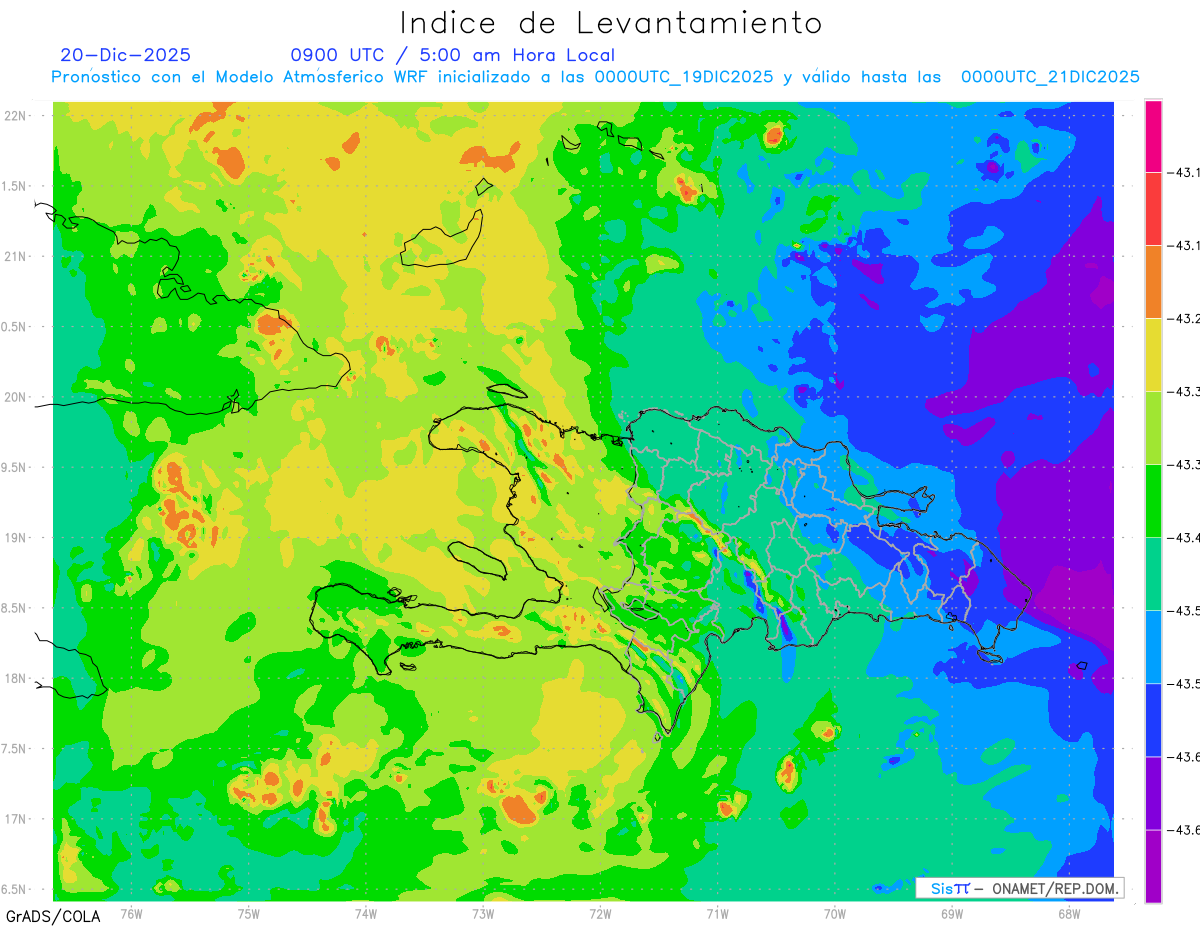Click the "71W" longitude label
The image size is (1200, 927).
click(x=717, y=913)
